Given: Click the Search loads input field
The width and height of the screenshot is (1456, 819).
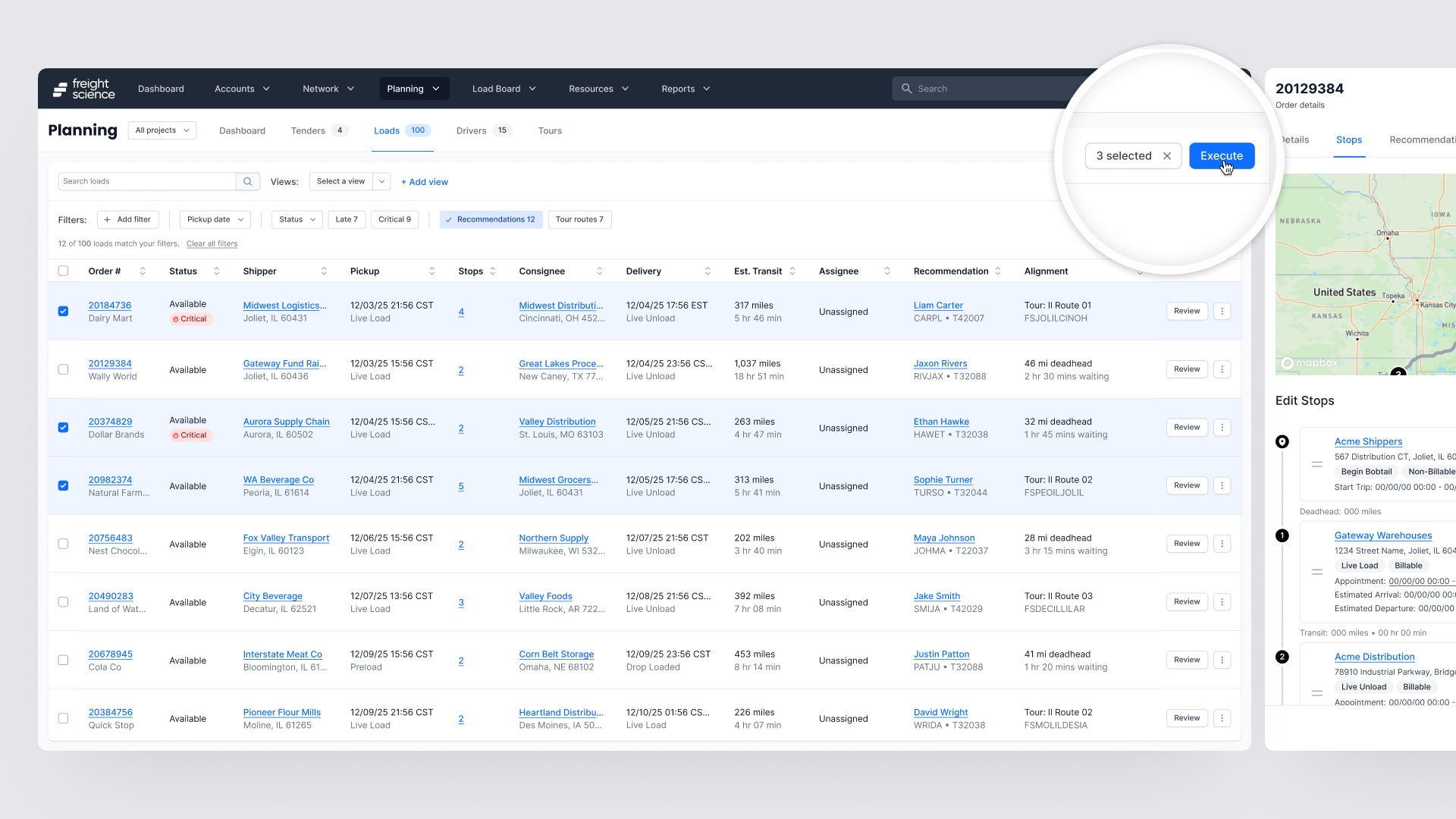Looking at the screenshot, I should coord(147,181).
